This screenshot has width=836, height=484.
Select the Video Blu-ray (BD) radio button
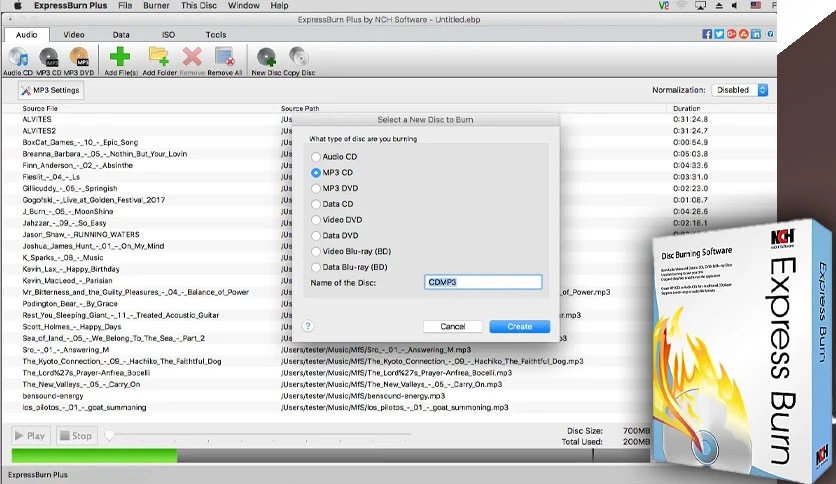point(316,251)
